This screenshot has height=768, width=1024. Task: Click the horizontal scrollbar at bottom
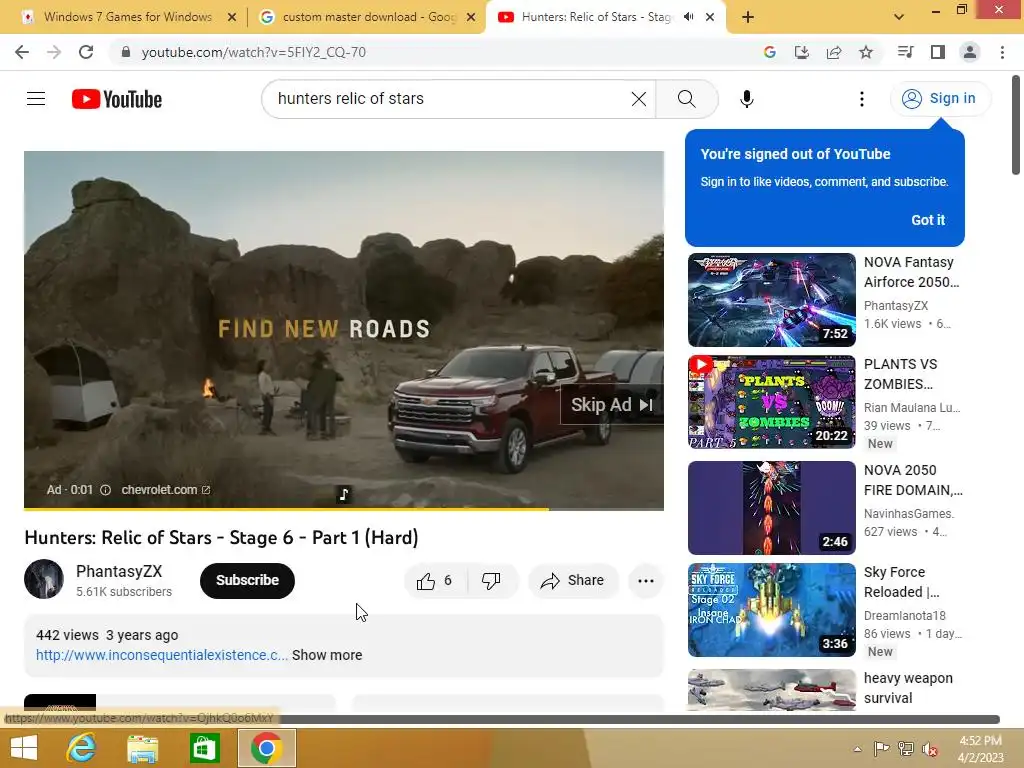pyautogui.click(x=500, y=719)
